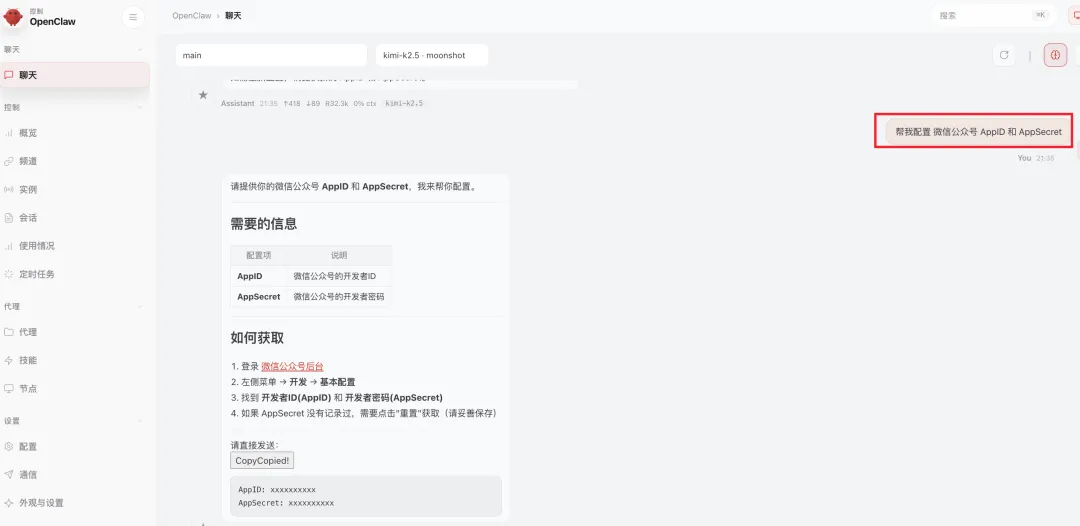The height and width of the screenshot is (526, 1080).
Task: Collapse sidebar with the hamburger menu button
Action: pyautogui.click(x=133, y=17)
